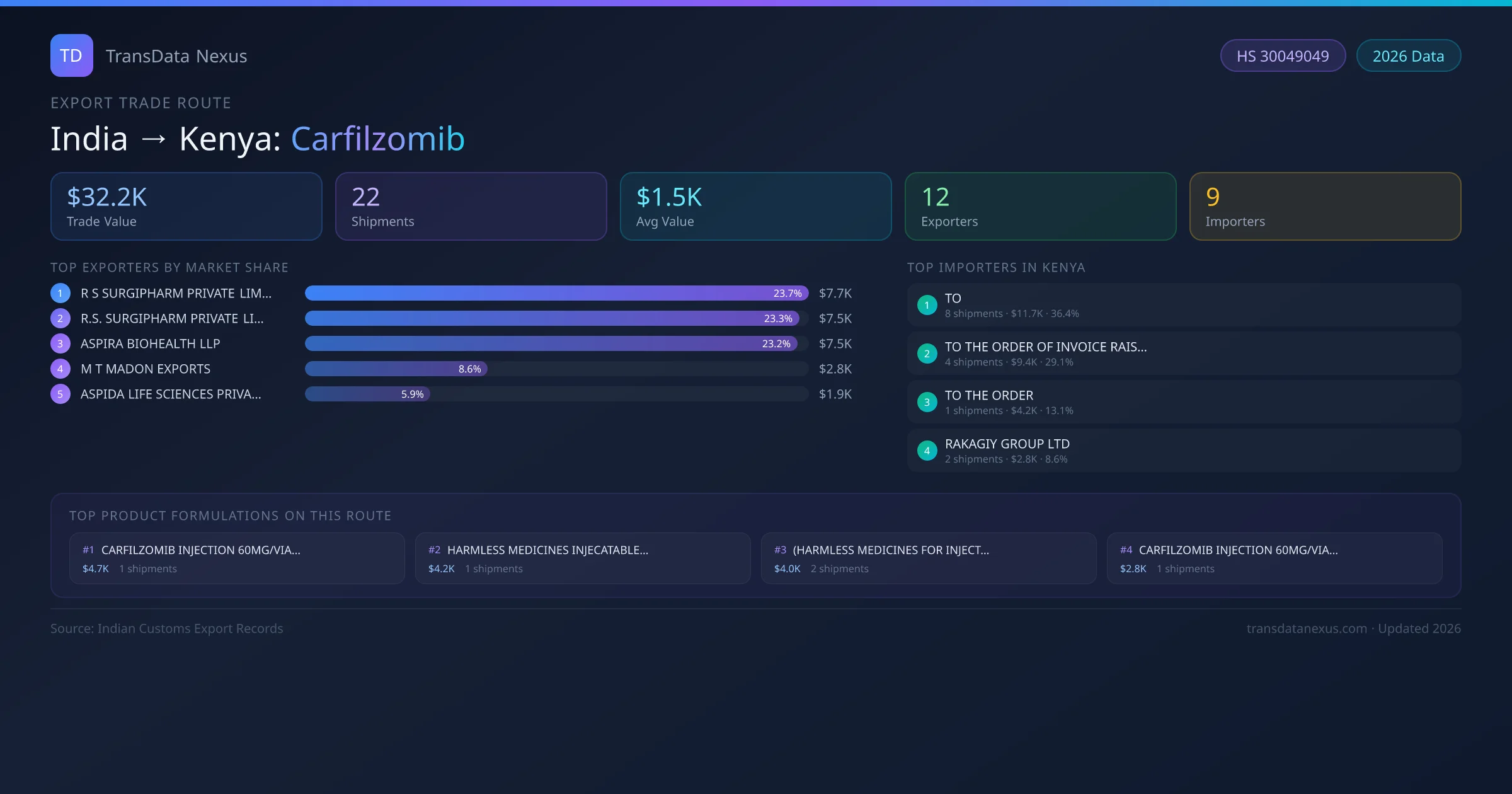
Task: Open #1 CARFILZOMIB INJECTION formulation card
Action: pyautogui.click(x=237, y=558)
